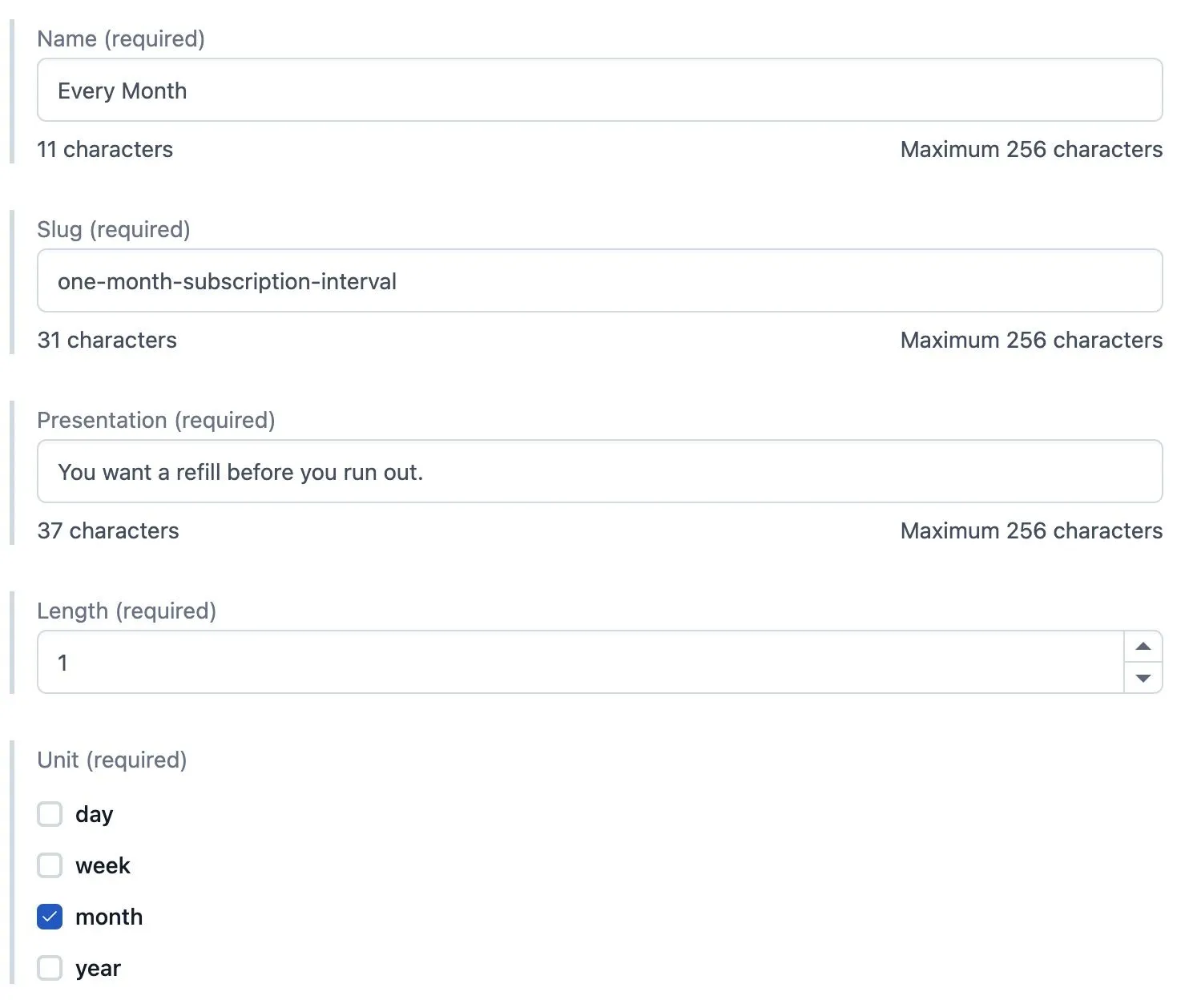The height and width of the screenshot is (1008, 1189).
Task: Decrease Length with the down arrow
Action: click(x=1143, y=678)
